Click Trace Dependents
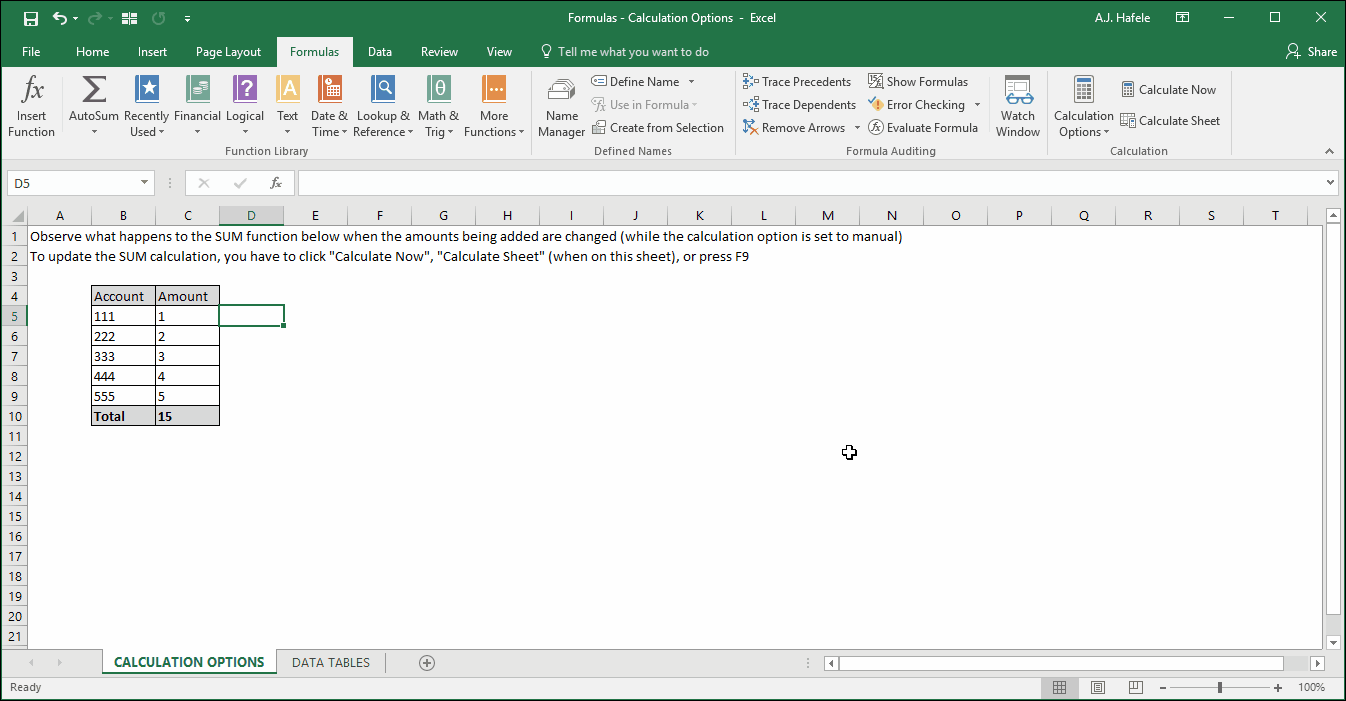Screen dimensions: 1346x701 click(799, 105)
